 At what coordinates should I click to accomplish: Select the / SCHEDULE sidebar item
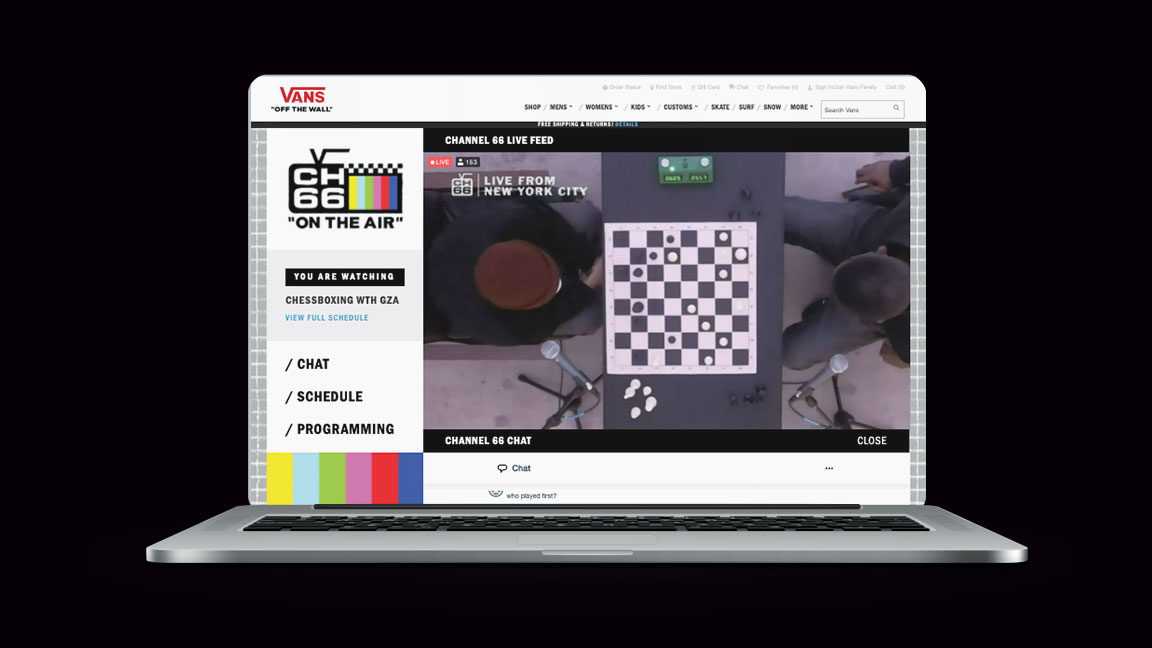click(x=324, y=397)
